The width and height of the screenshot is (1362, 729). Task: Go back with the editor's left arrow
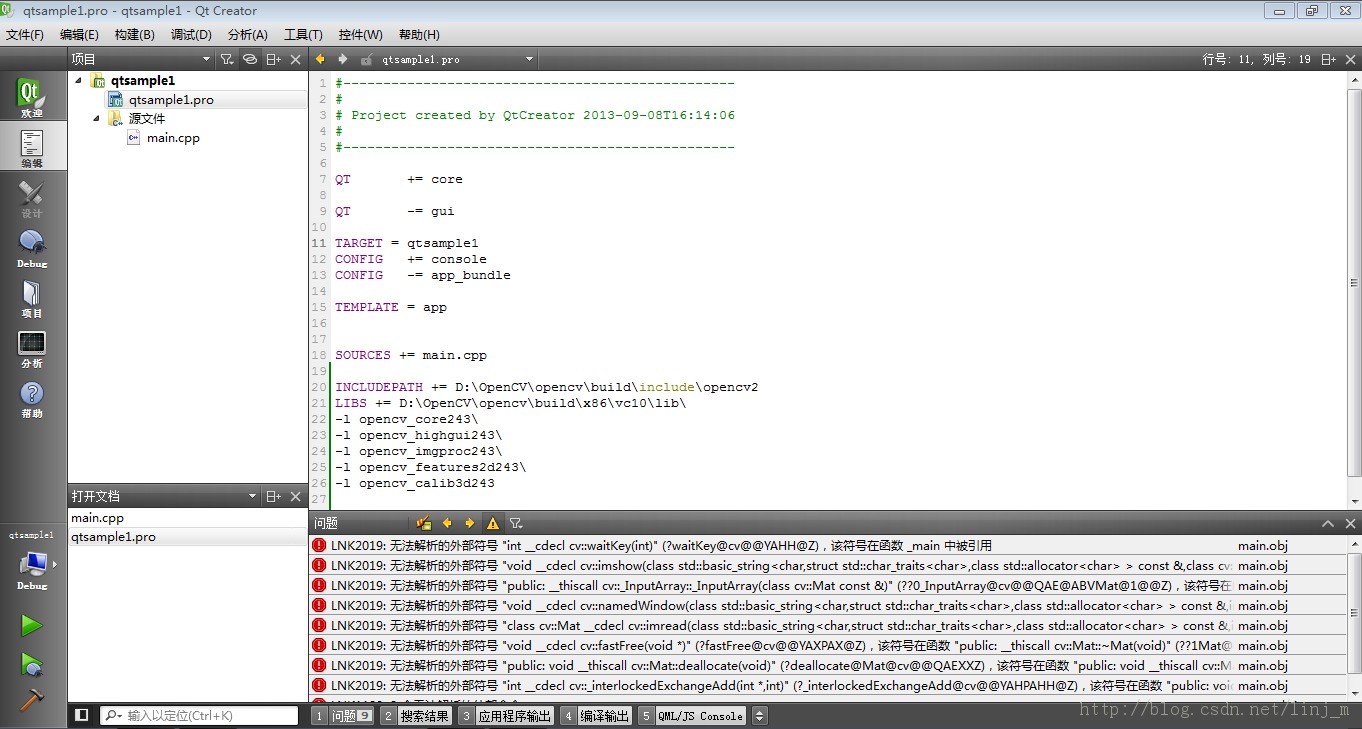tap(321, 59)
